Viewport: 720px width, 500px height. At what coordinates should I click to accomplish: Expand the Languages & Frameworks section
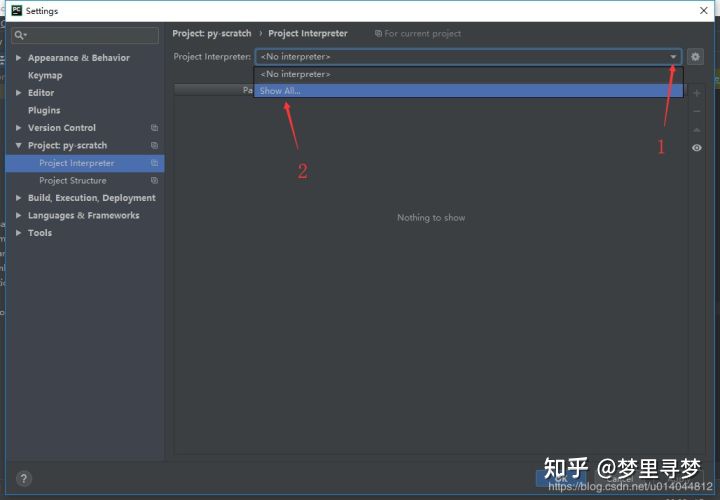(x=18, y=215)
